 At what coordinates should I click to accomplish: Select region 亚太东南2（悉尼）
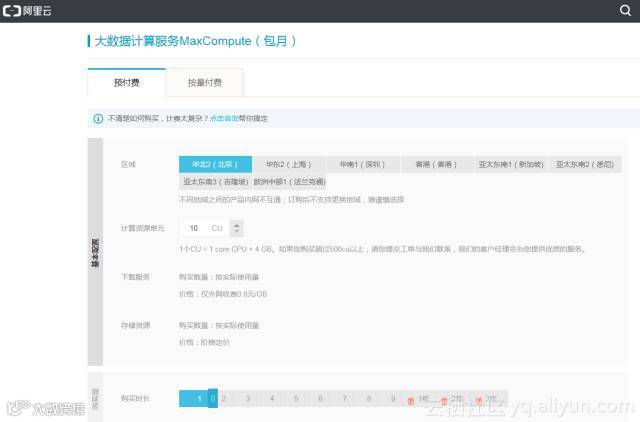(x=585, y=164)
